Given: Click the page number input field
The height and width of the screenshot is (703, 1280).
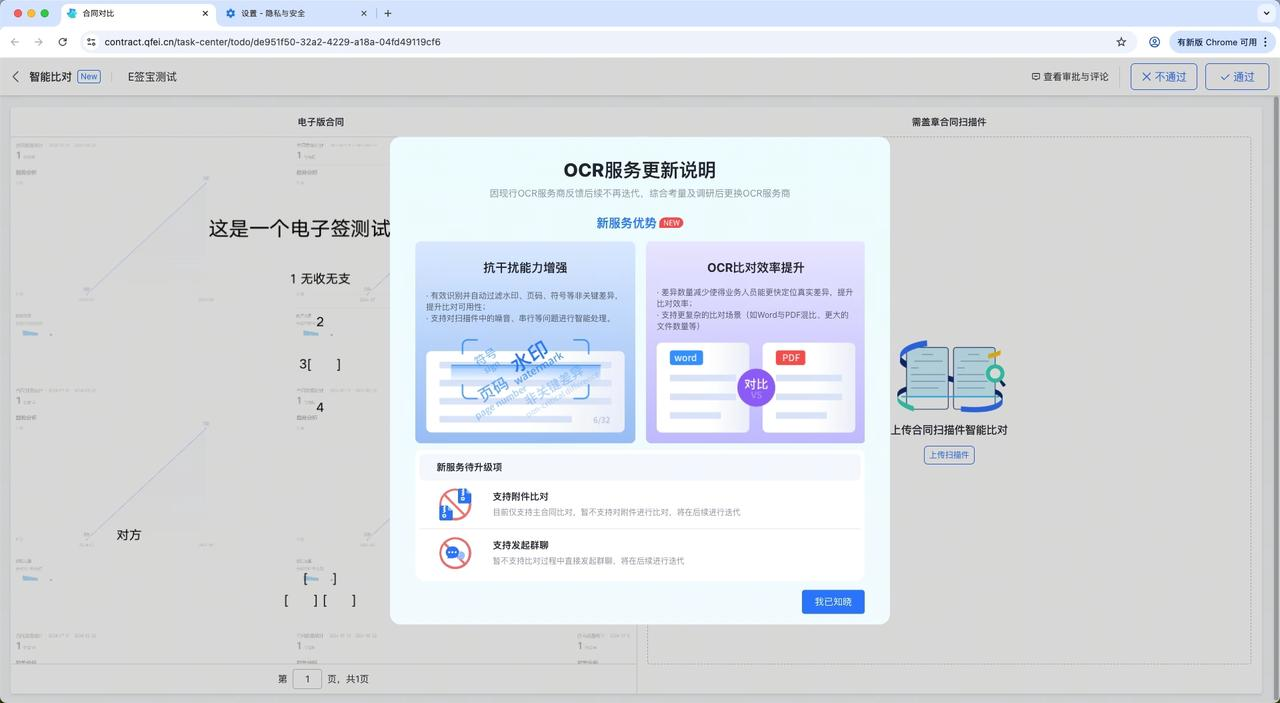Looking at the screenshot, I should point(308,678).
